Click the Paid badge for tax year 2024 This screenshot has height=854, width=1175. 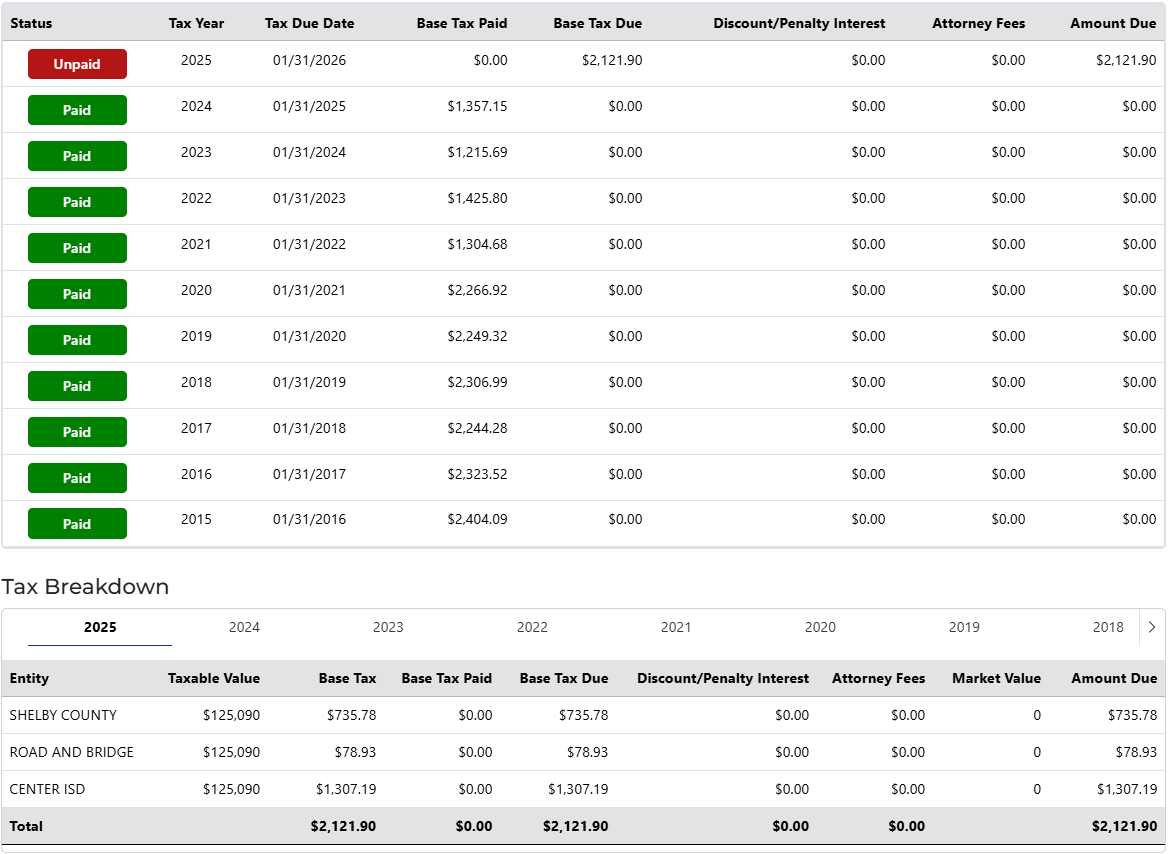click(x=77, y=110)
